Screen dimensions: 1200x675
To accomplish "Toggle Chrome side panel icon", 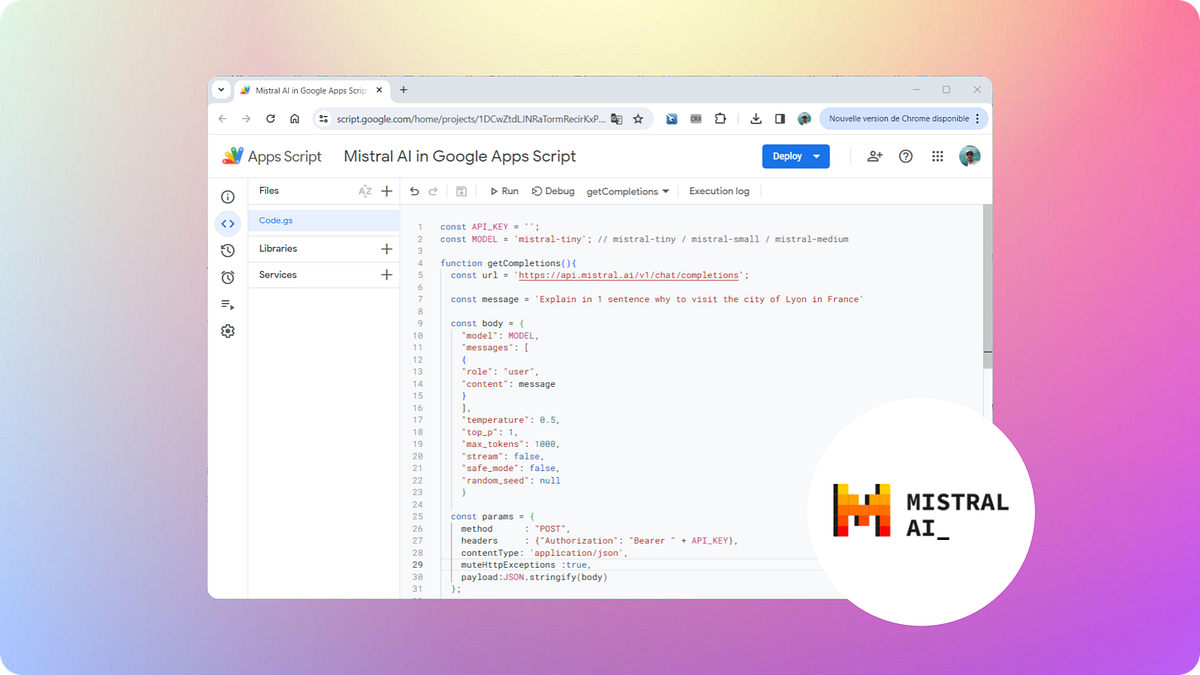I will point(780,118).
